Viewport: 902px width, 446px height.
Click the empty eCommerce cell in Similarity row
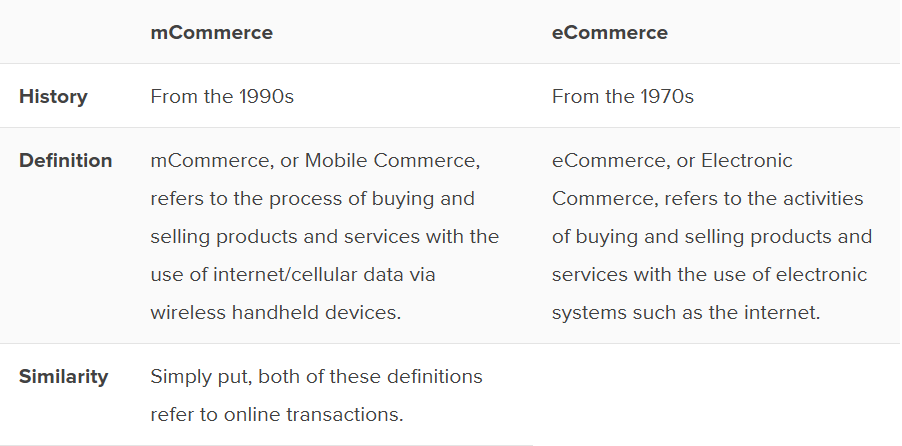(x=716, y=395)
